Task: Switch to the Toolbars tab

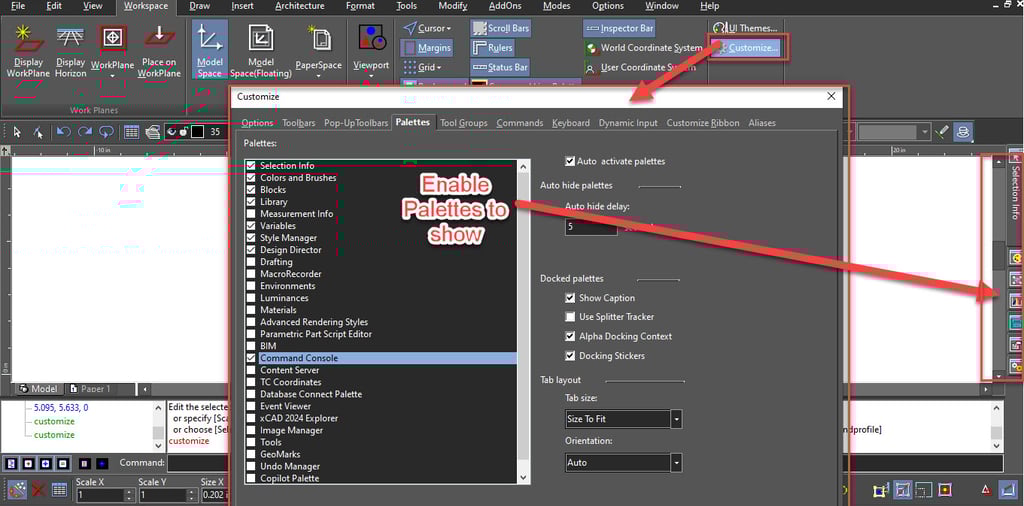Action: pos(298,123)
